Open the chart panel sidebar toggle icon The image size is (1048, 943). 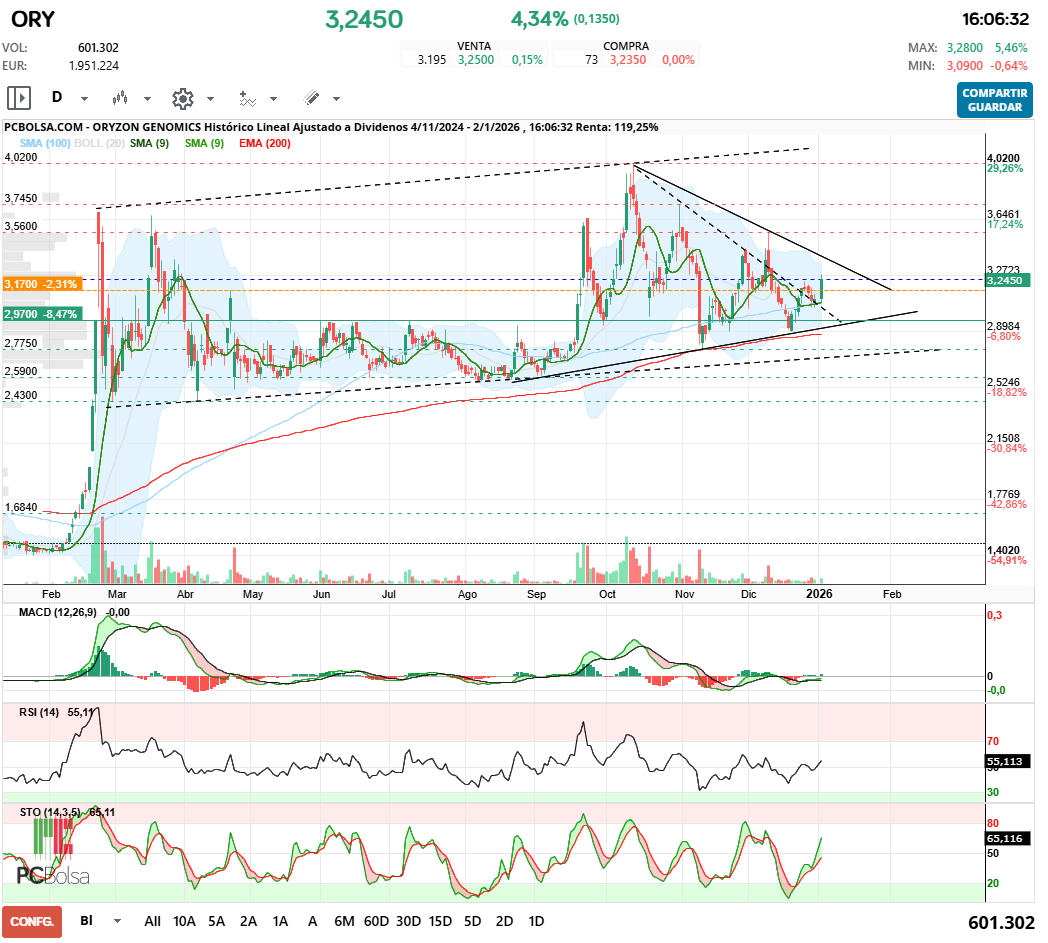[19, 98]
